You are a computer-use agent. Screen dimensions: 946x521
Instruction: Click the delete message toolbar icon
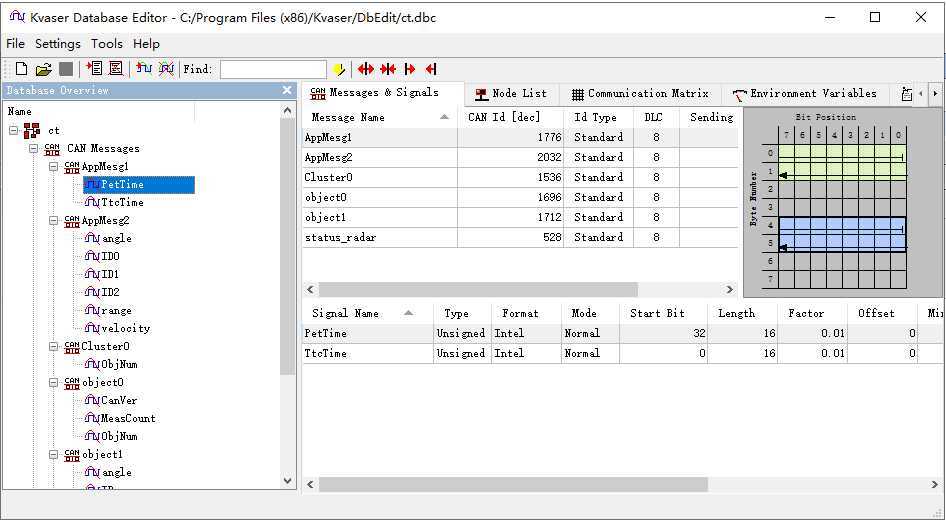[x=116, y=69]
